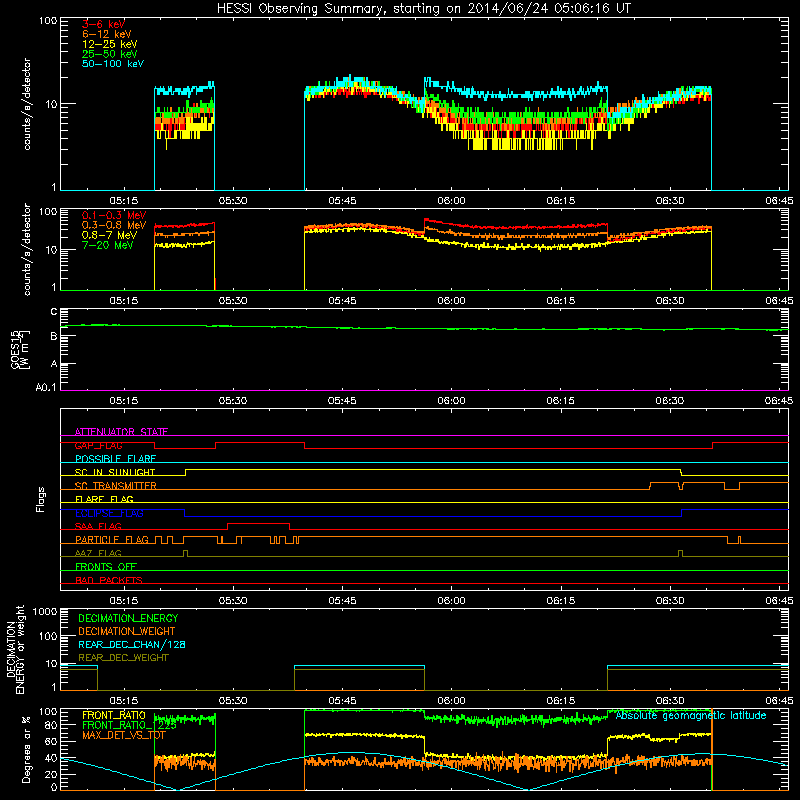The width and height of the screenshot is (800, 800).
Task: Click the REAR_DEC_WEIGHT legend label
Action: [123, 658]
